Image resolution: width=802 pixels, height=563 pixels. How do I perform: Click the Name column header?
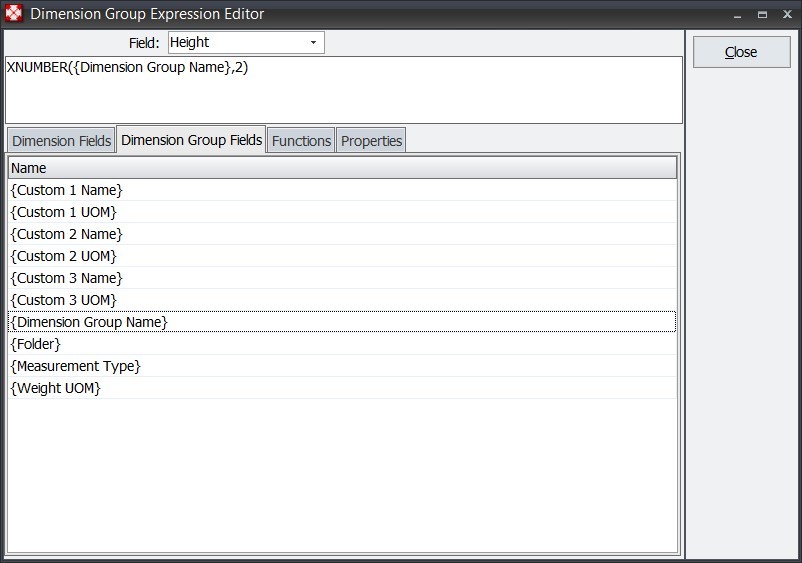pos(342,168)
